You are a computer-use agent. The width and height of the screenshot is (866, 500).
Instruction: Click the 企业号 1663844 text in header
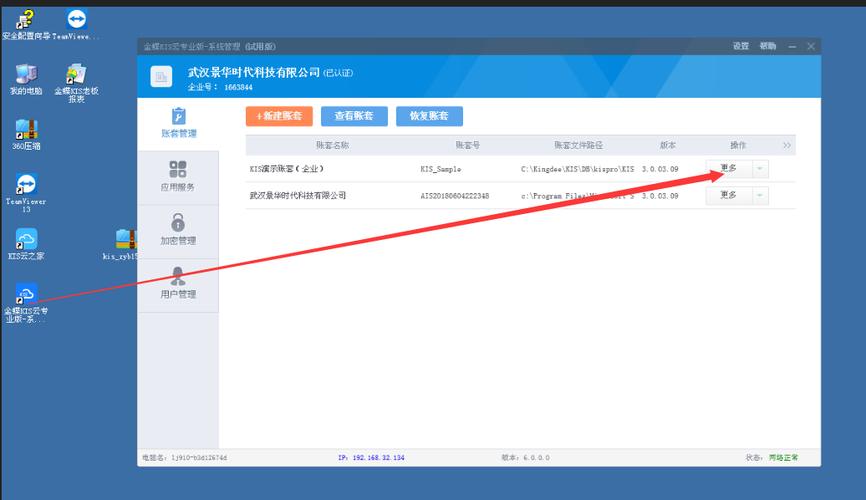(220, 87)
